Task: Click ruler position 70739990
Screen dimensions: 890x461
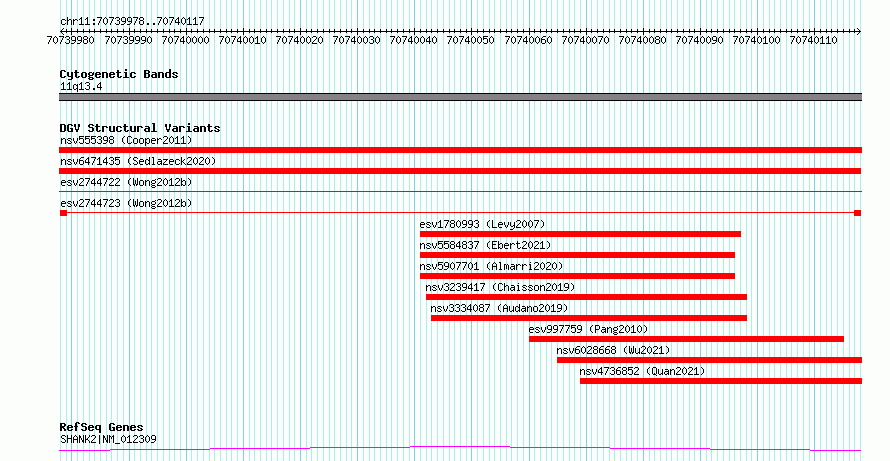Action: point(129,40)
